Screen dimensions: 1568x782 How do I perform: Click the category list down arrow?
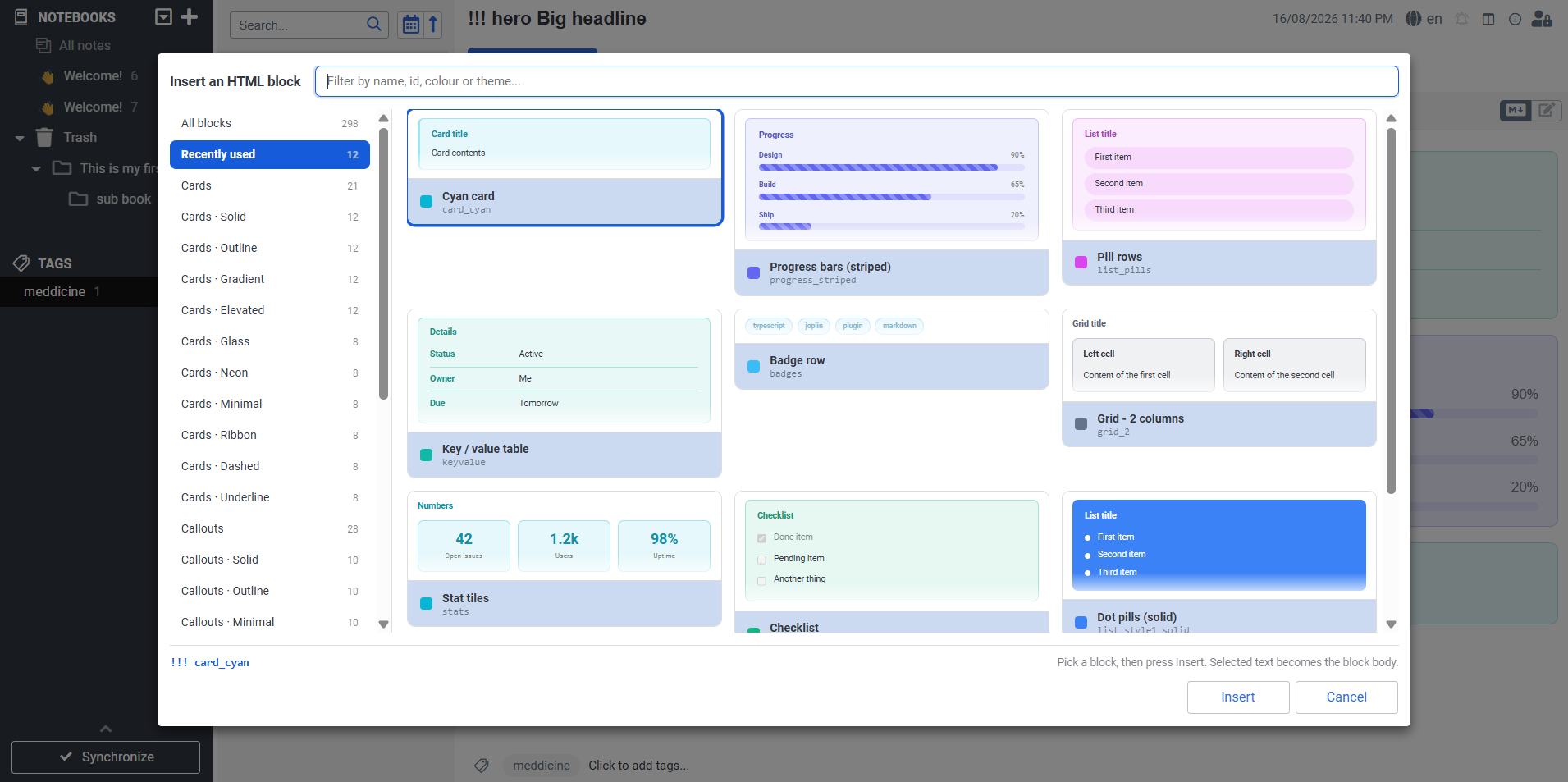point(383,624)
